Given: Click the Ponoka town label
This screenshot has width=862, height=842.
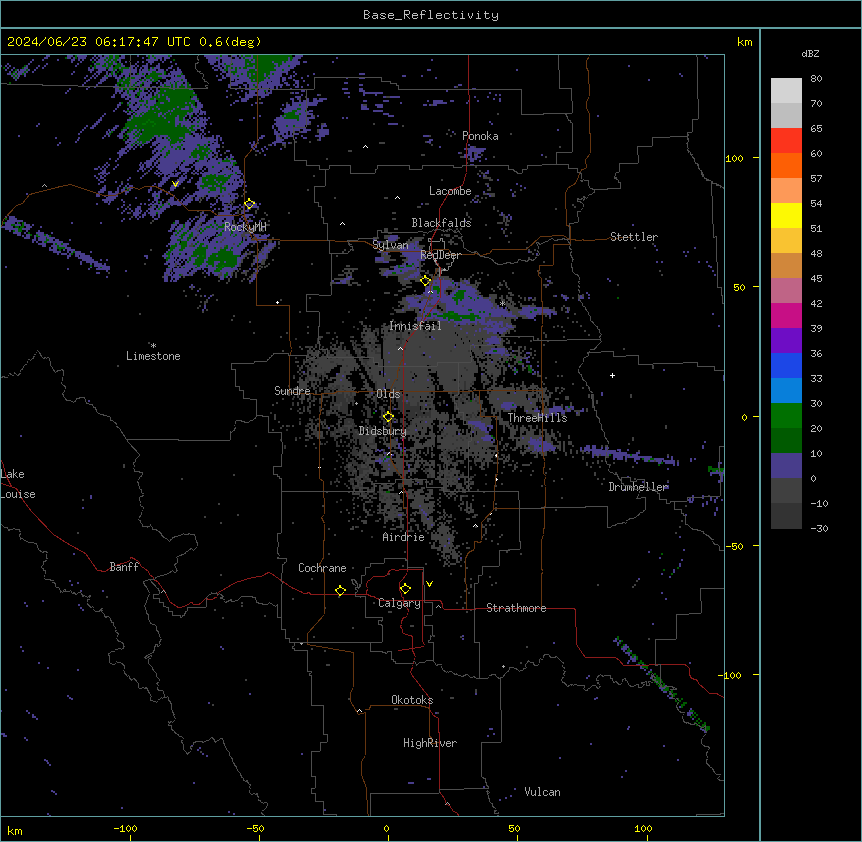Looking at the screenshot, I should coord(480,136).
